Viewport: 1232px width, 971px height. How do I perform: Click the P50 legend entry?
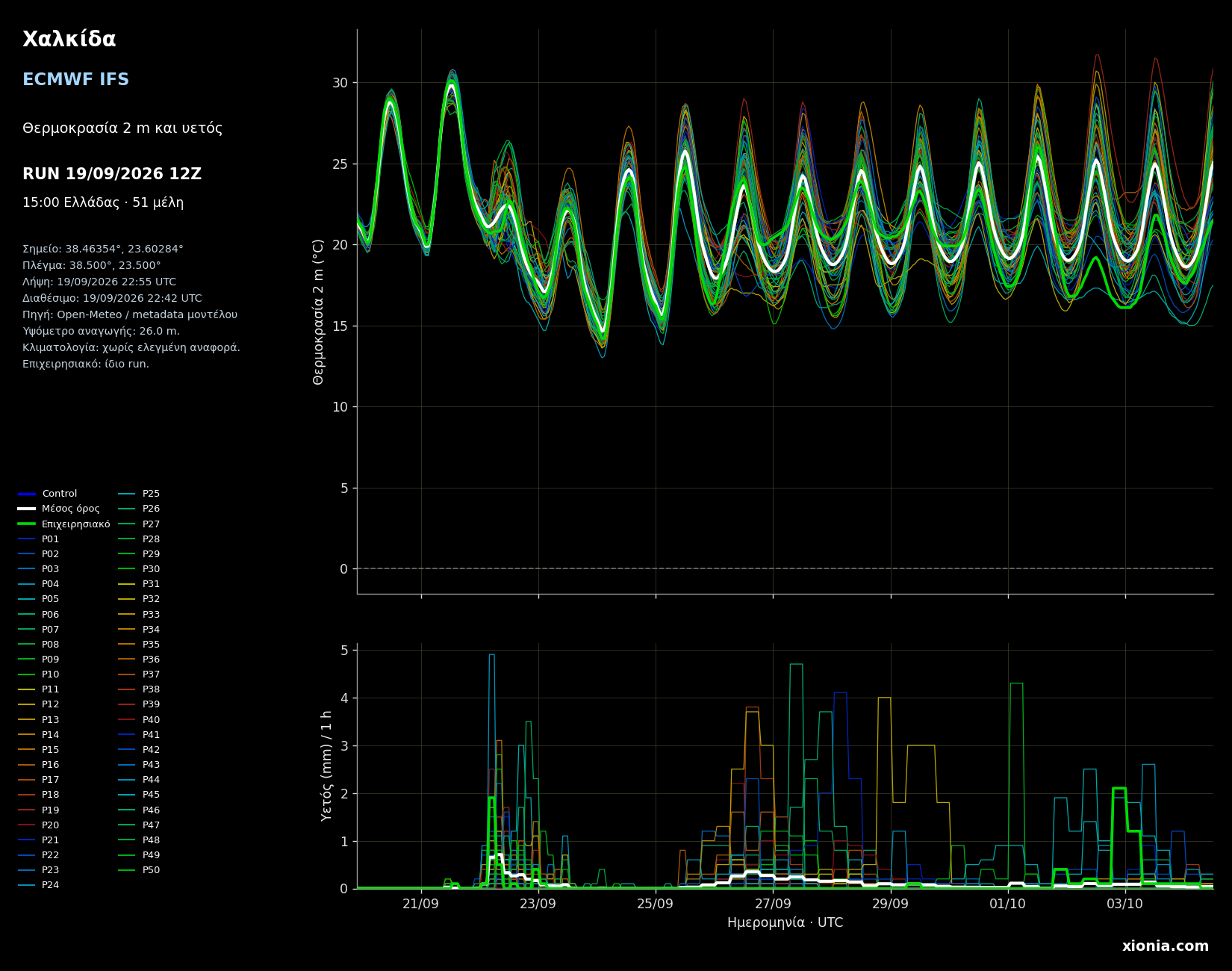[140, 870]
